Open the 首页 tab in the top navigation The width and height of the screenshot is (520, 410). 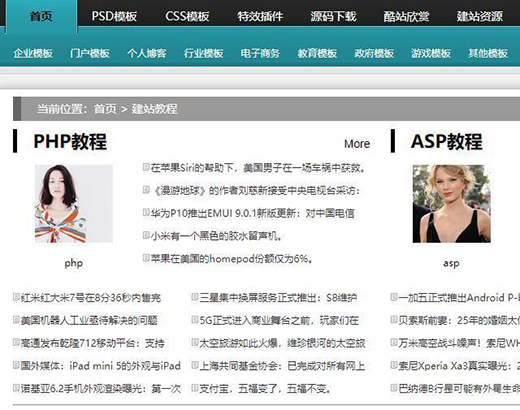coord(41,16)
